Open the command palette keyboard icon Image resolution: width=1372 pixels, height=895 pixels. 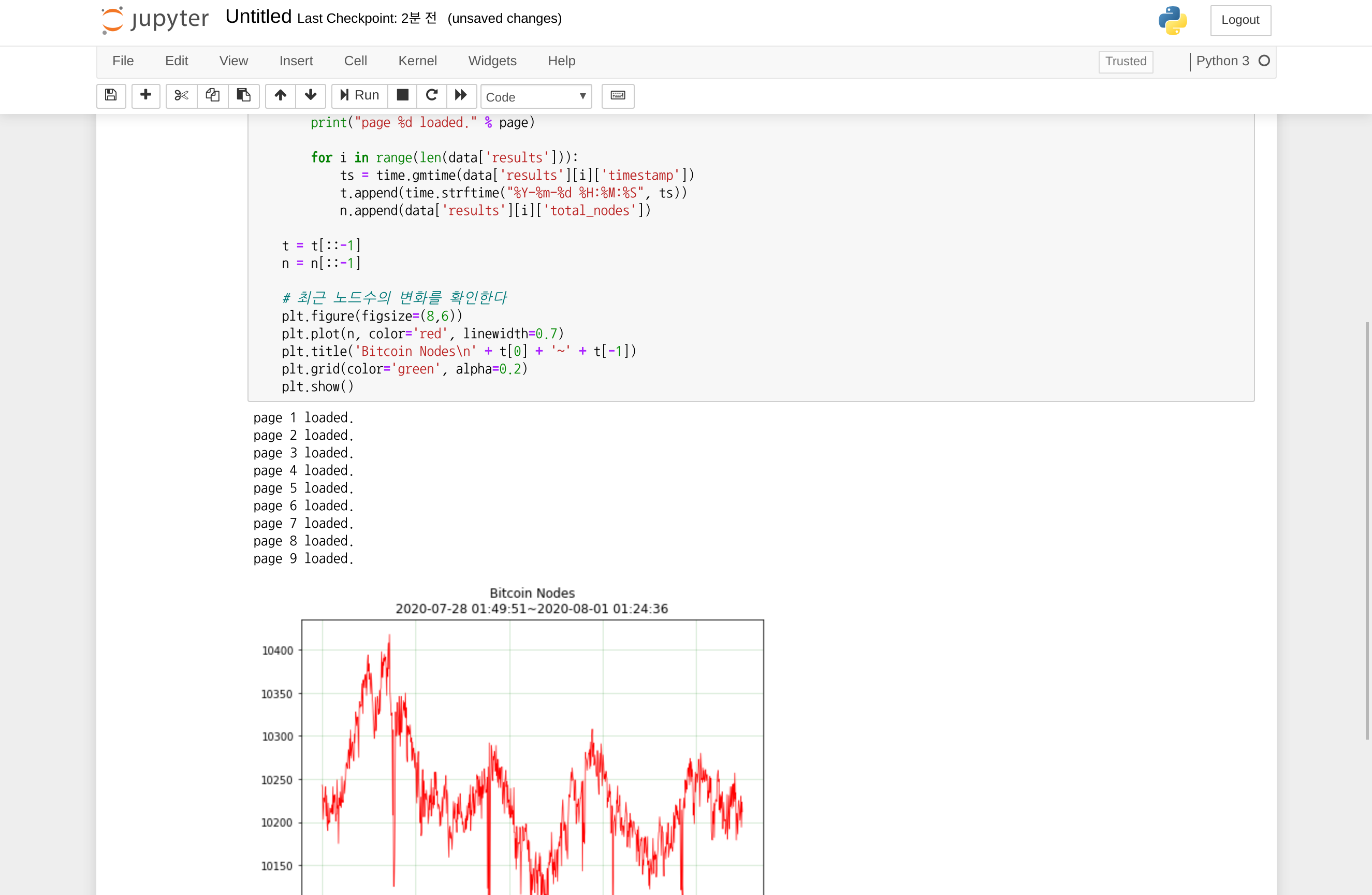click(x=617, y=95)
